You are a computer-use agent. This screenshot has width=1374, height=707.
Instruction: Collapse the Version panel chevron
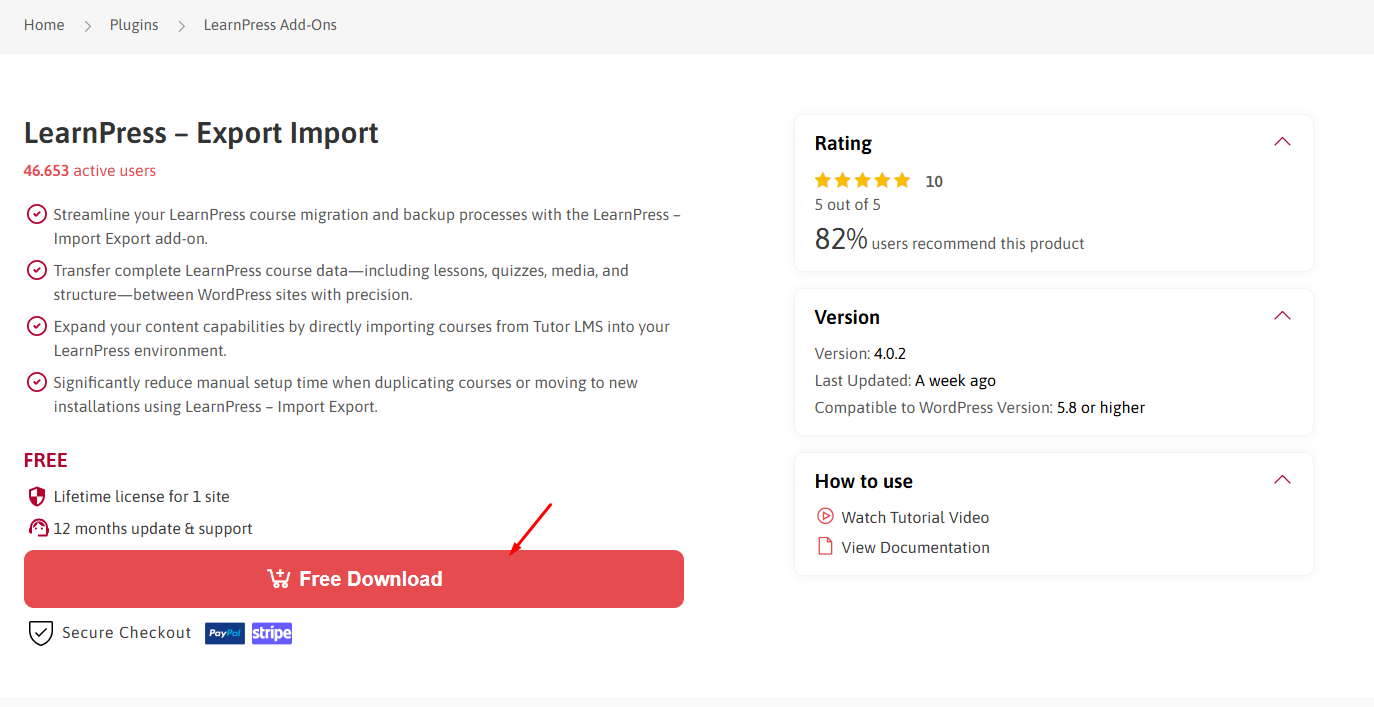(x=1282, y=316)
